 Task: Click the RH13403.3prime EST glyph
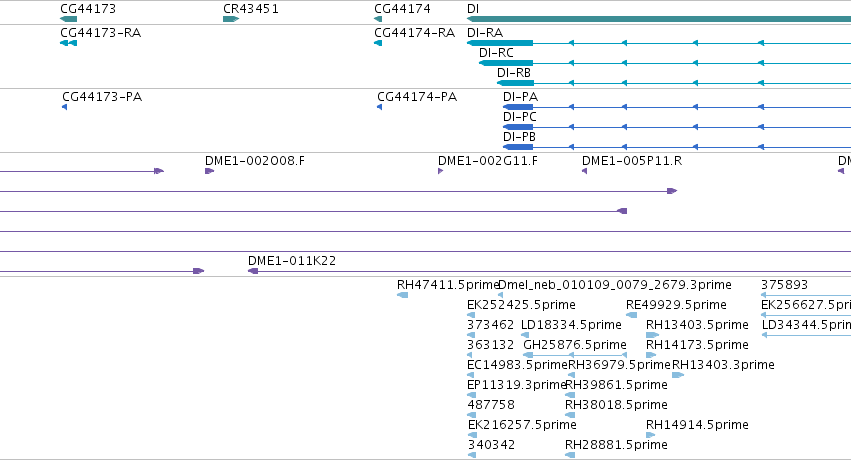click(678, 375)
